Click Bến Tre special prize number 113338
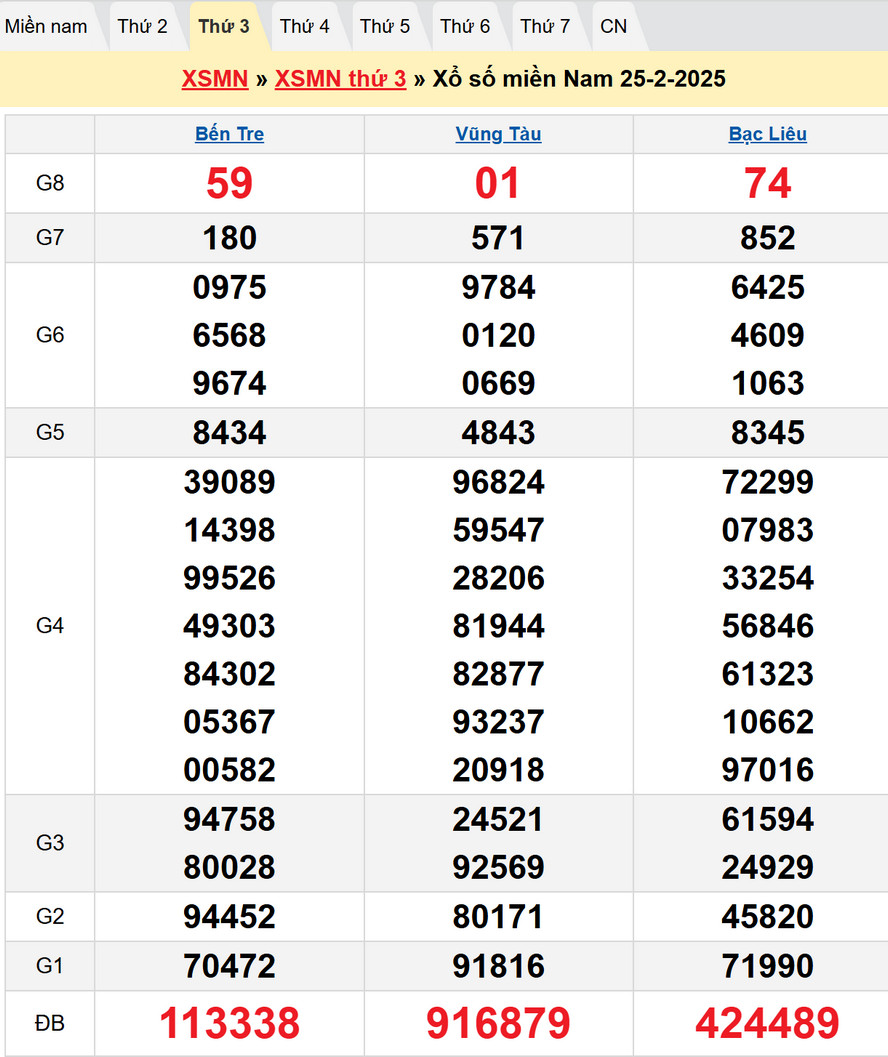The height and width of the screenshot is (1057, 888). point(229,1023)
